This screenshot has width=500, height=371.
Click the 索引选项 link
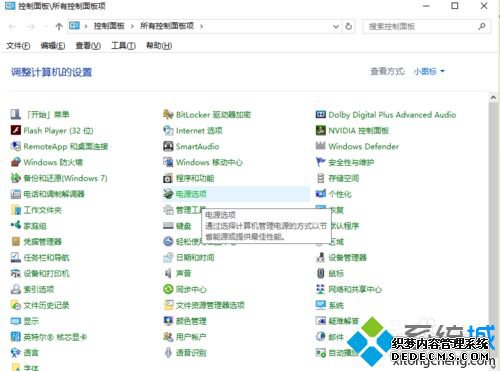pos(39,289)
